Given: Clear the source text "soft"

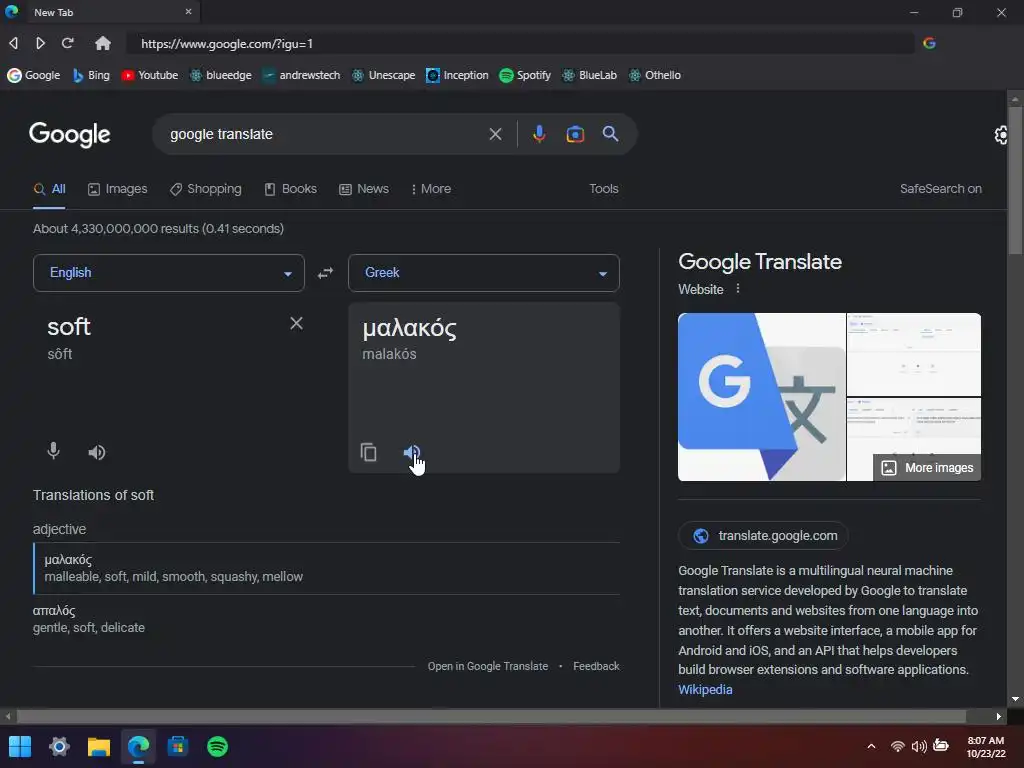Looking at the screenshot, I should pos(296,323).
